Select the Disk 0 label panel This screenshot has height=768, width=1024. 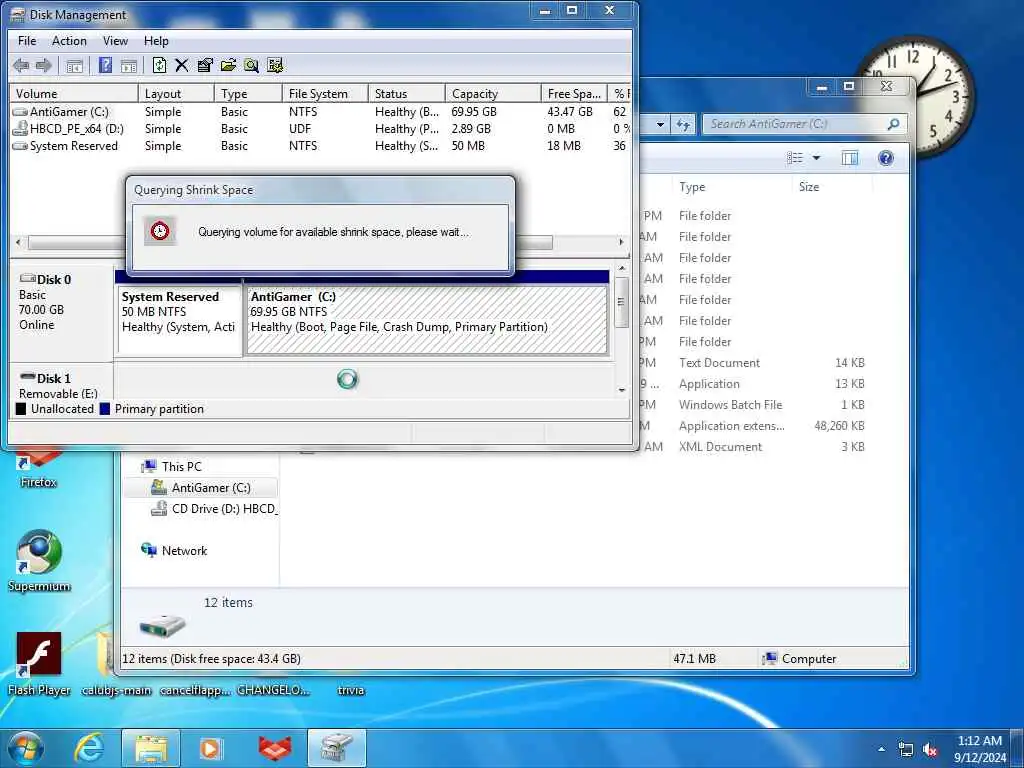[x=61, y=313]
